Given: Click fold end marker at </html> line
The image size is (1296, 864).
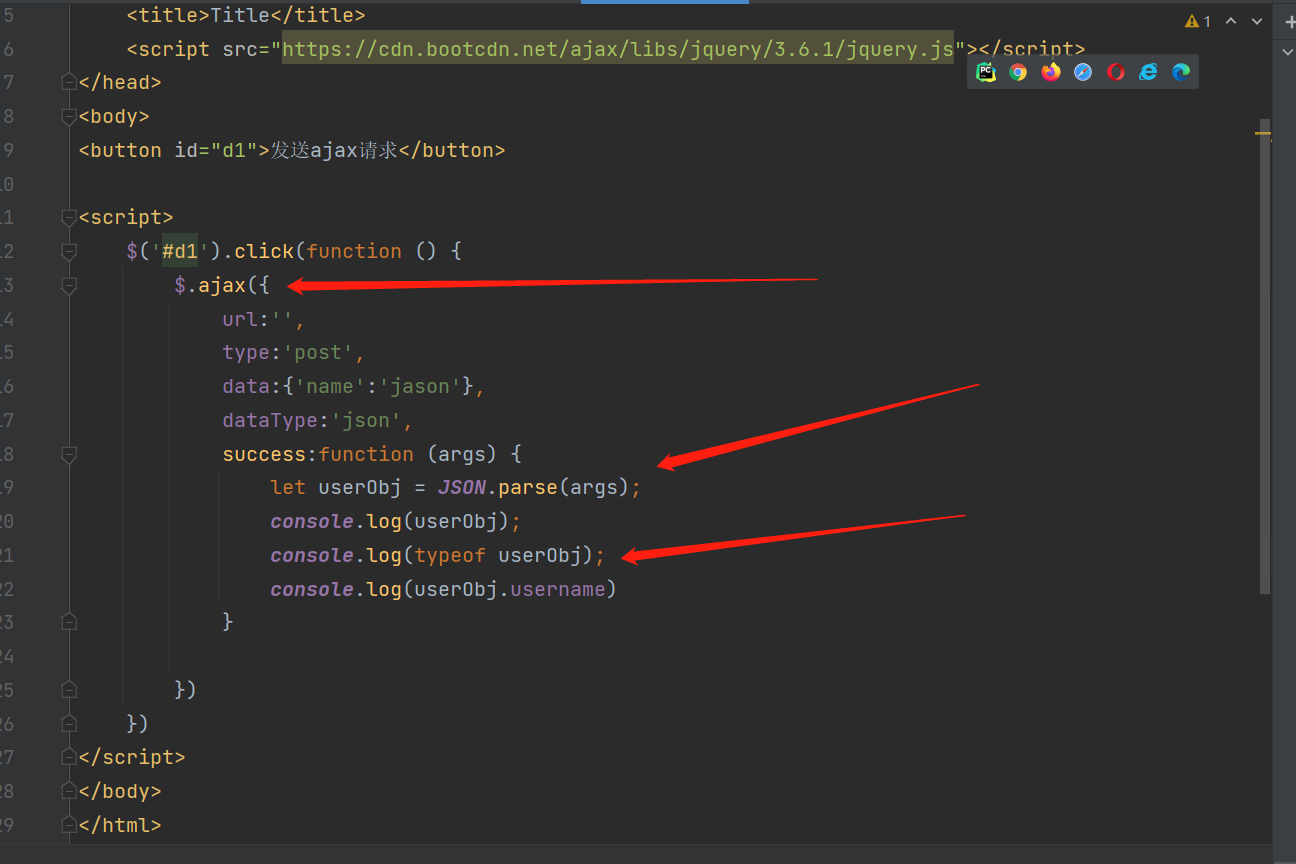Looking at the screenshot, I should pos(68,825).
